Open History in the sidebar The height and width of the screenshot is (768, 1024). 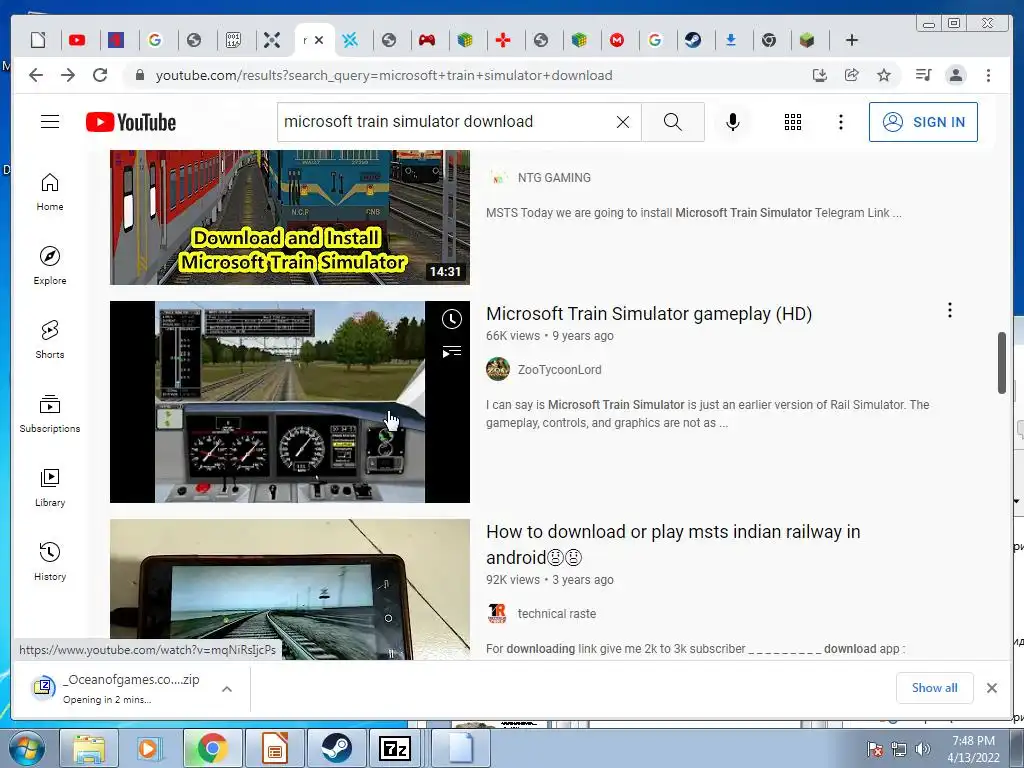point(50,562)
